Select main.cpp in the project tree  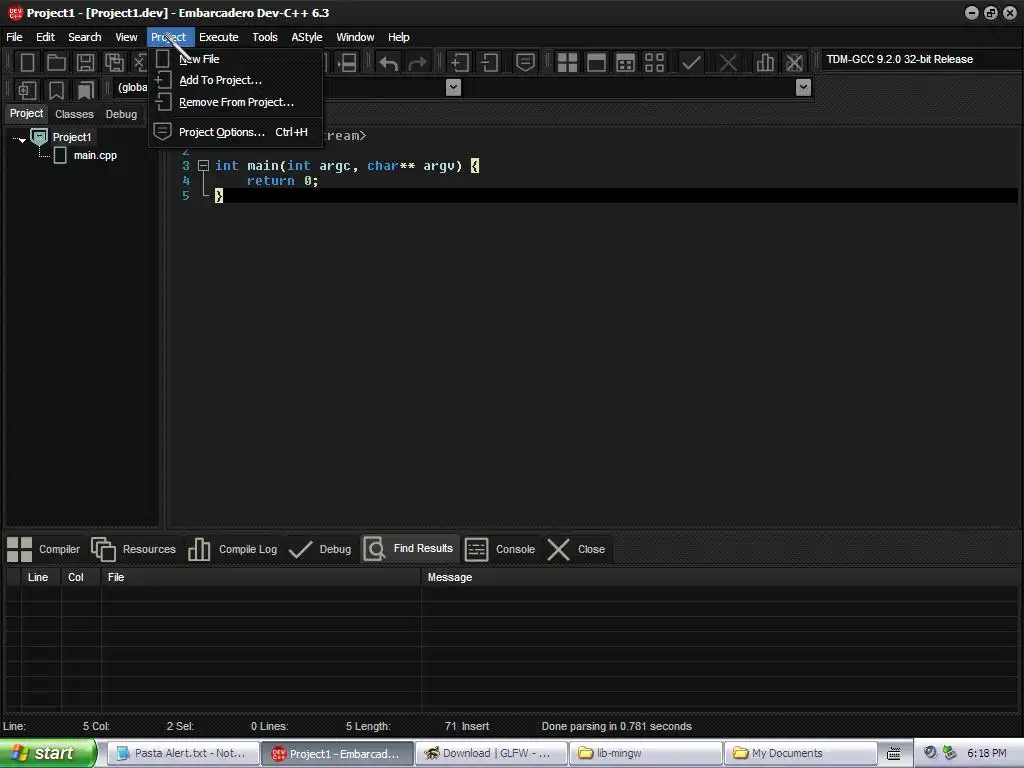(x=95, y=155)
